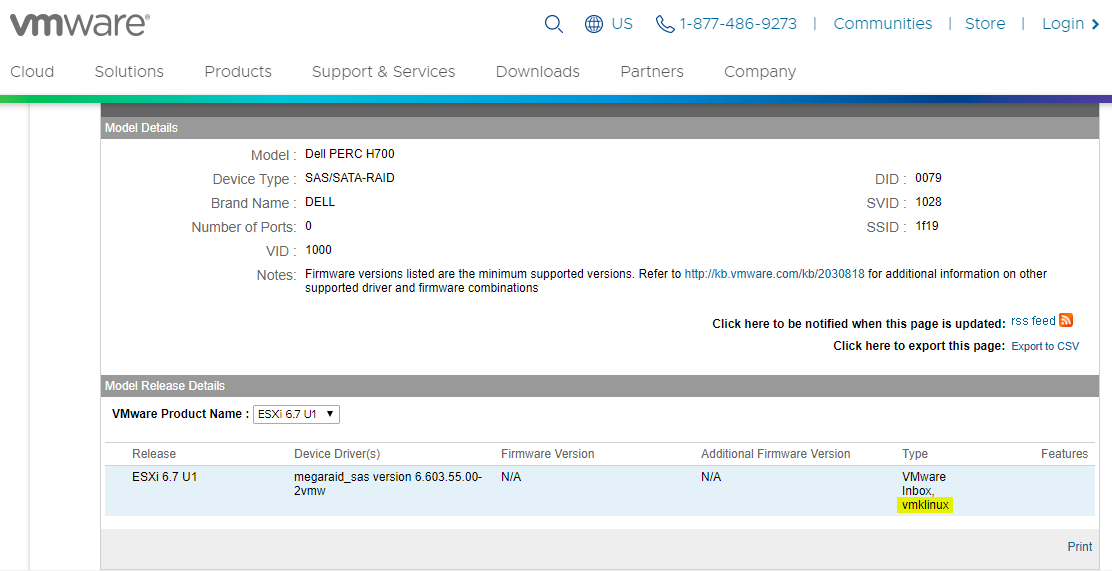Click the Device Driver(s) column header
Image resolution: width=1112 pixels, height=571 pixels.
(337, 454)
